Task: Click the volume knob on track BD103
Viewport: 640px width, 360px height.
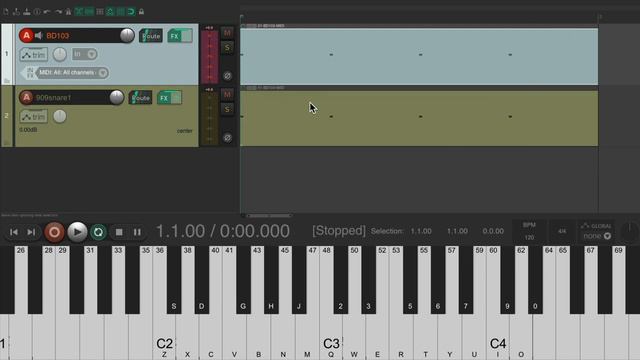Action: (127, 36)
